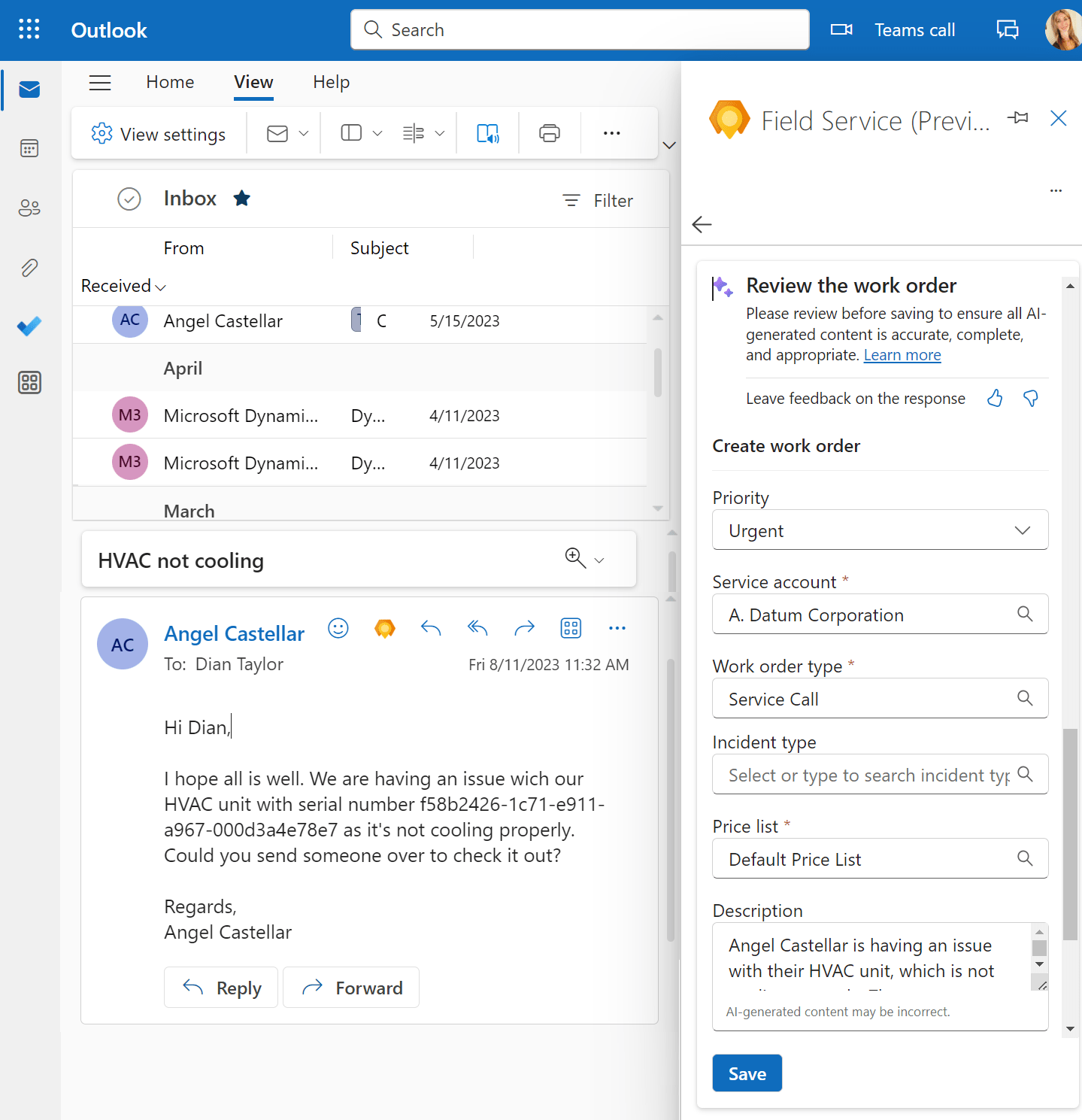The height and width of the screenshot is (1120, 1082).
Task: Open the Learn more link
Action: [x=902, y=354]
